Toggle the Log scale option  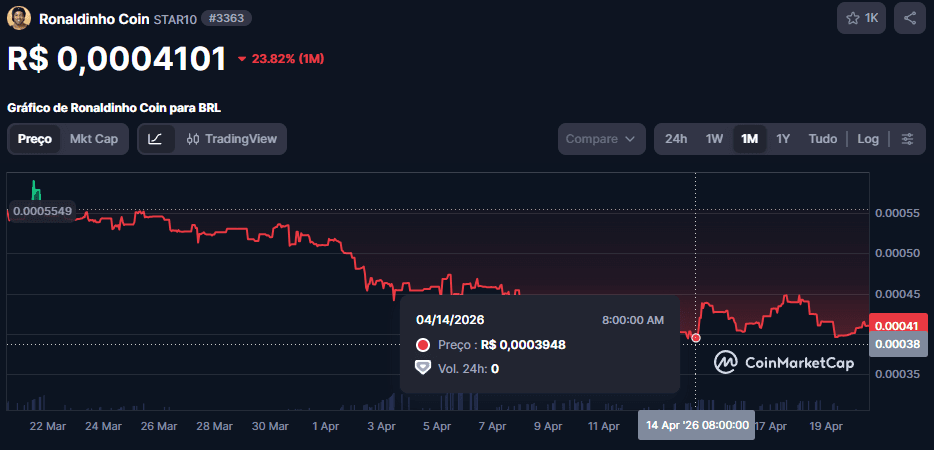(x=868, y=139)
